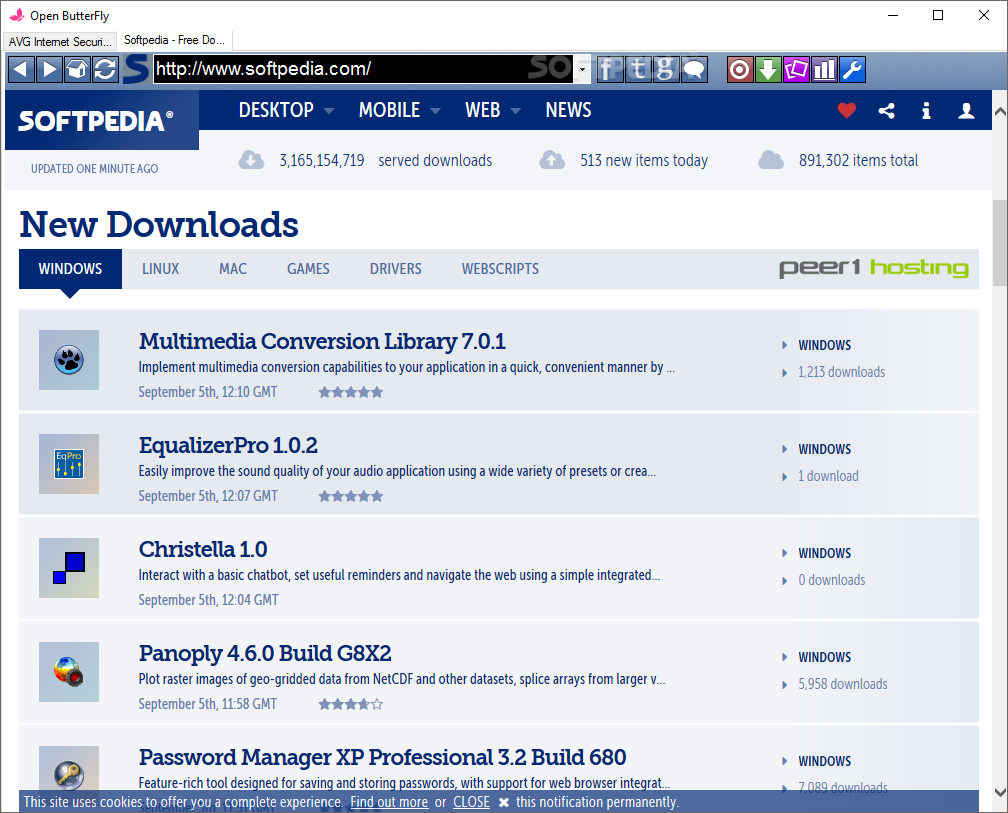Switch to the AVG Internet Security tab
This screenshot has width=1008, height=813.
click(60, 42)
